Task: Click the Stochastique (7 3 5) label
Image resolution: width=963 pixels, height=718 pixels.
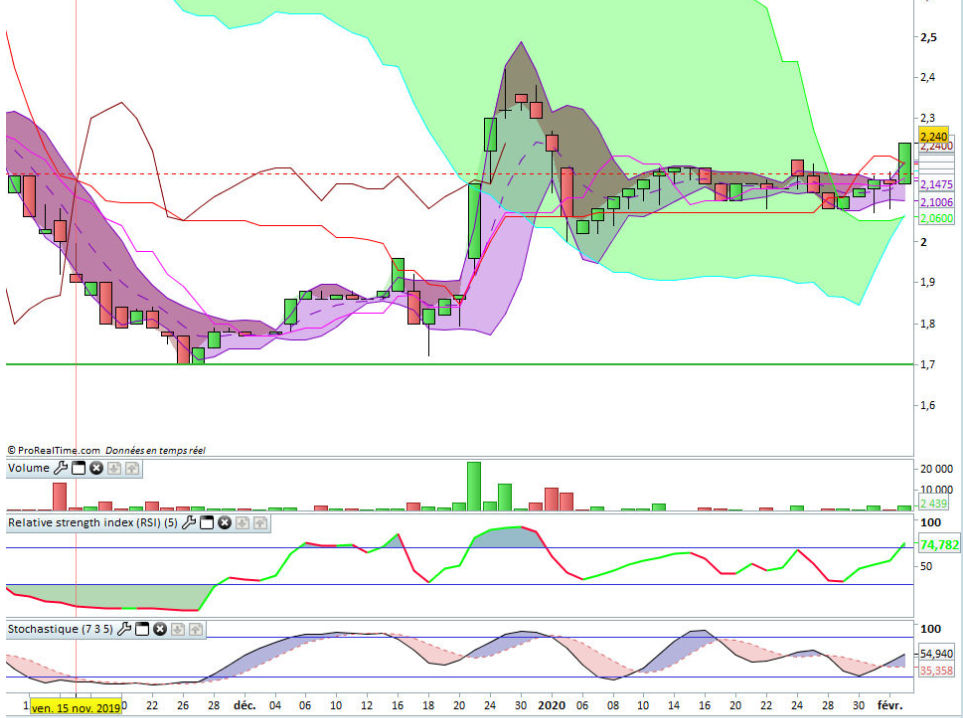Action: [x=60, y=629]
